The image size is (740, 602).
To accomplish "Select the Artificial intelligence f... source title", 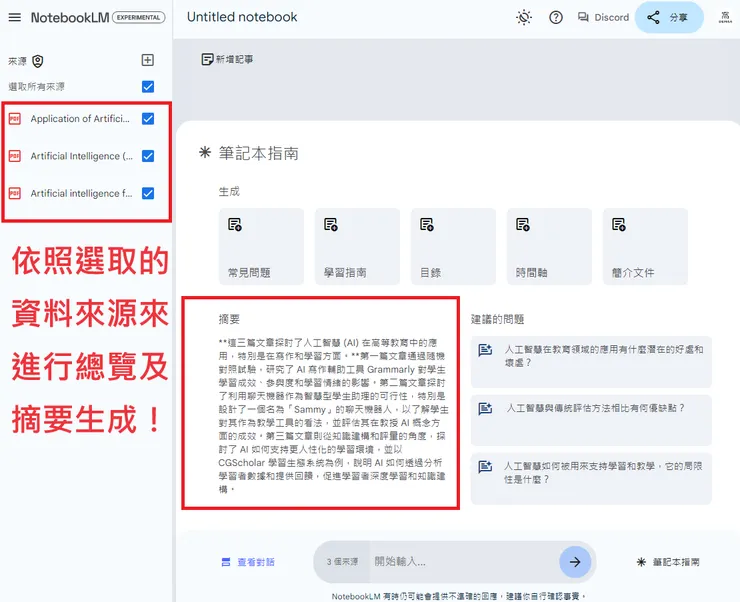I will coord(81,193).
